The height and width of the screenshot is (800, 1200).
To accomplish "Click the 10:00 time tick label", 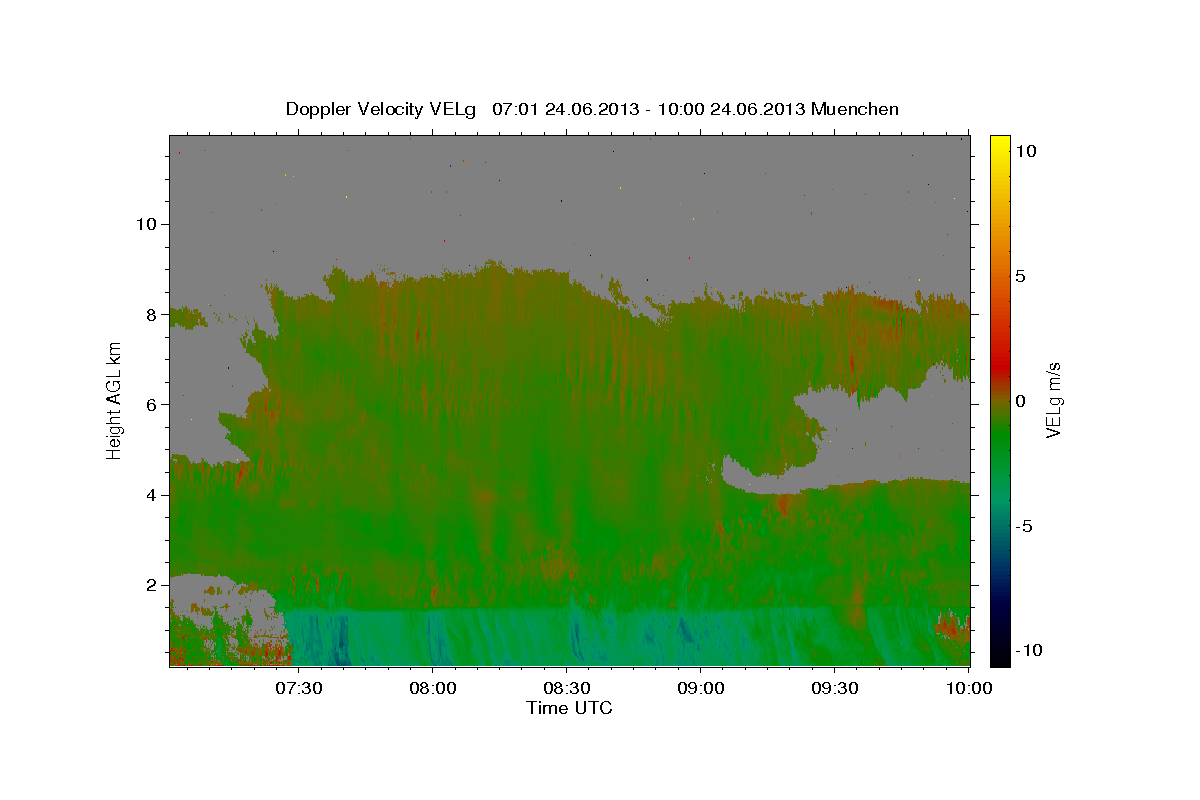I will [969, 688].
